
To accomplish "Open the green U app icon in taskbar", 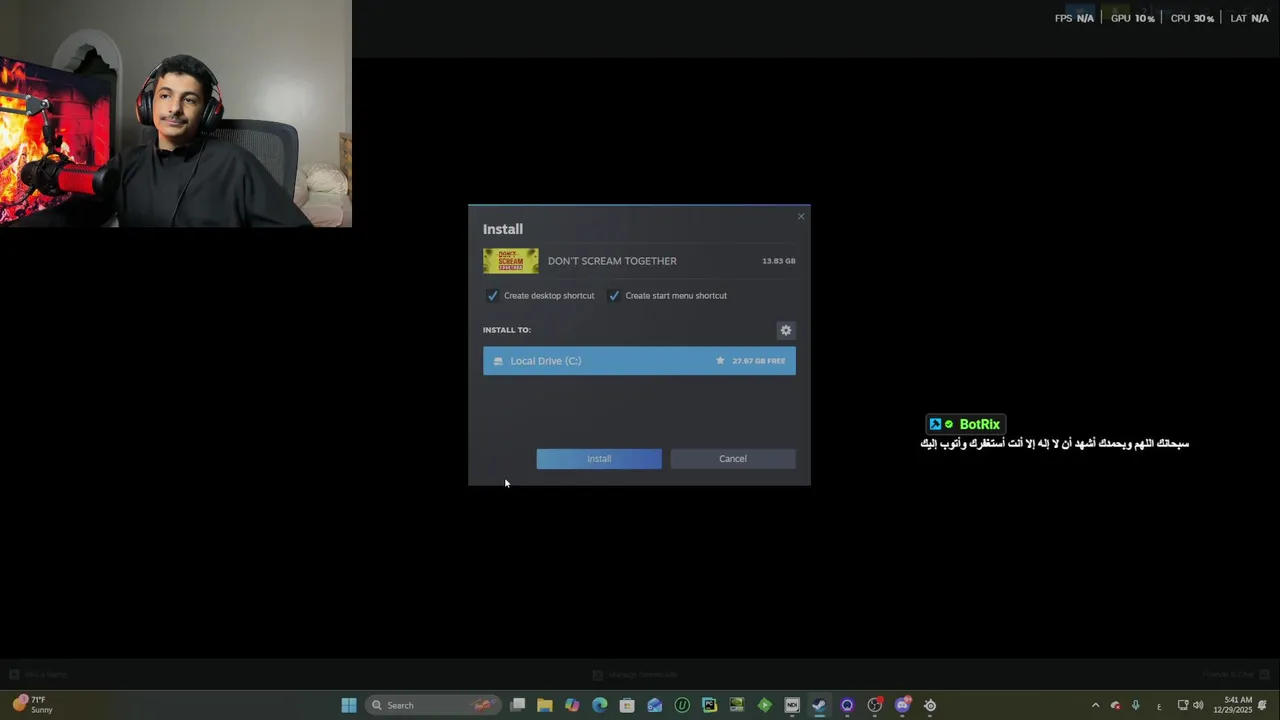I will (682, 705).
